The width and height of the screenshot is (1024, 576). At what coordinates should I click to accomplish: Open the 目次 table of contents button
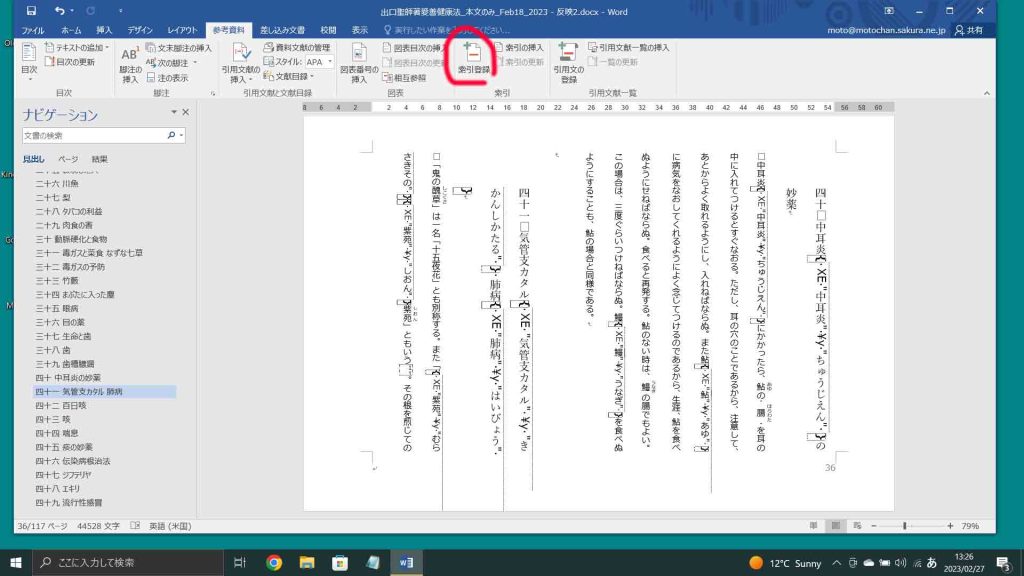tap(29, 62)
